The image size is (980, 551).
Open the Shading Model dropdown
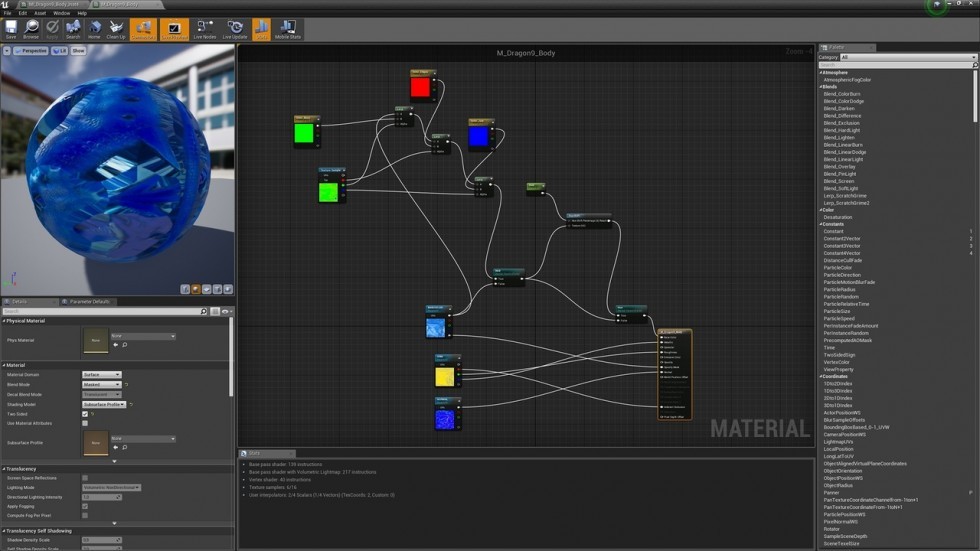point(104,405)
